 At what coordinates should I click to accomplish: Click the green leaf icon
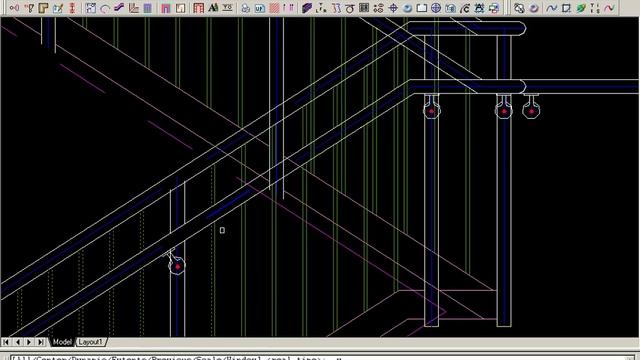point(581,8)
